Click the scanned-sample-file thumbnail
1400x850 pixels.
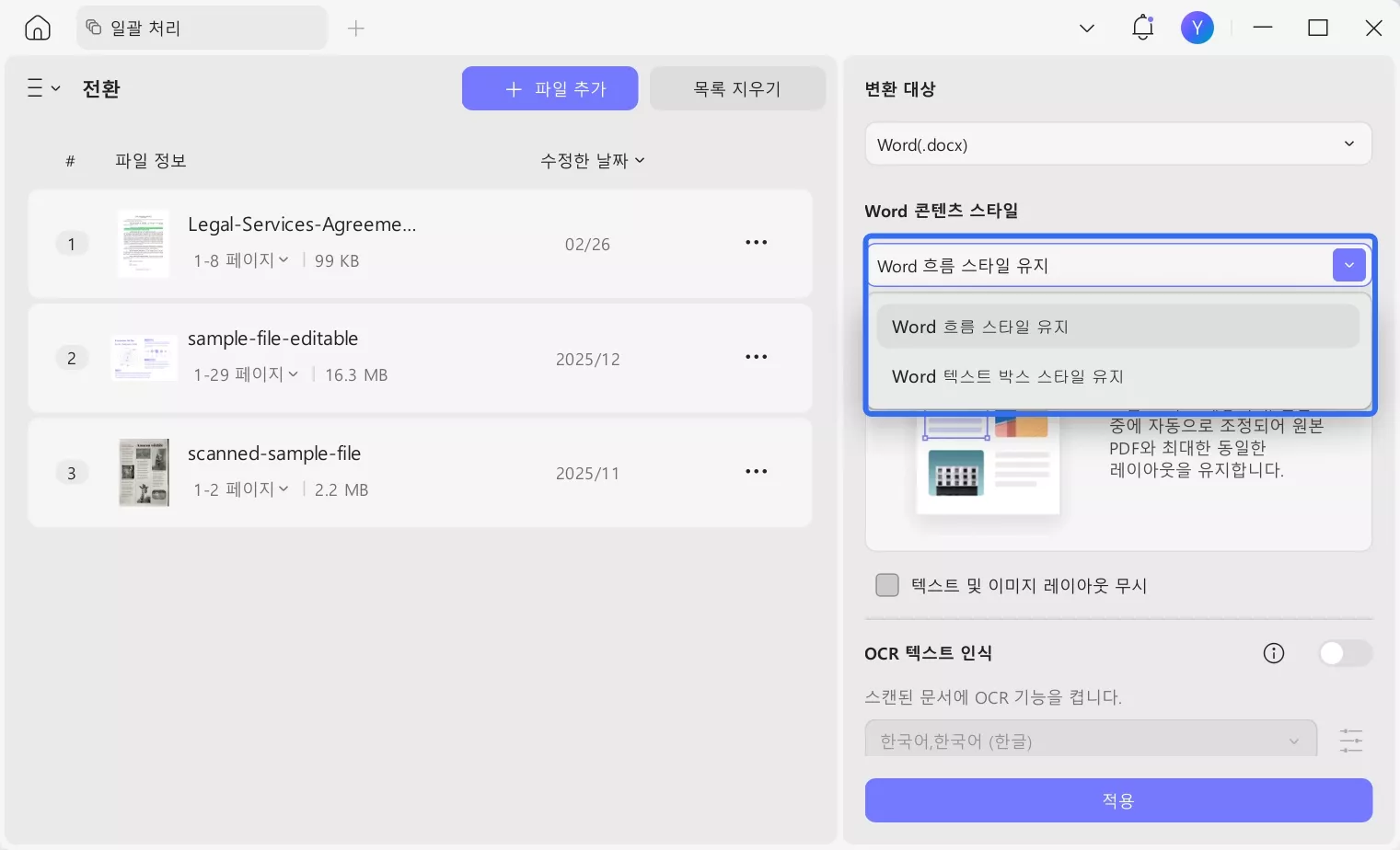pyautogui.click(x=144, y=472)
